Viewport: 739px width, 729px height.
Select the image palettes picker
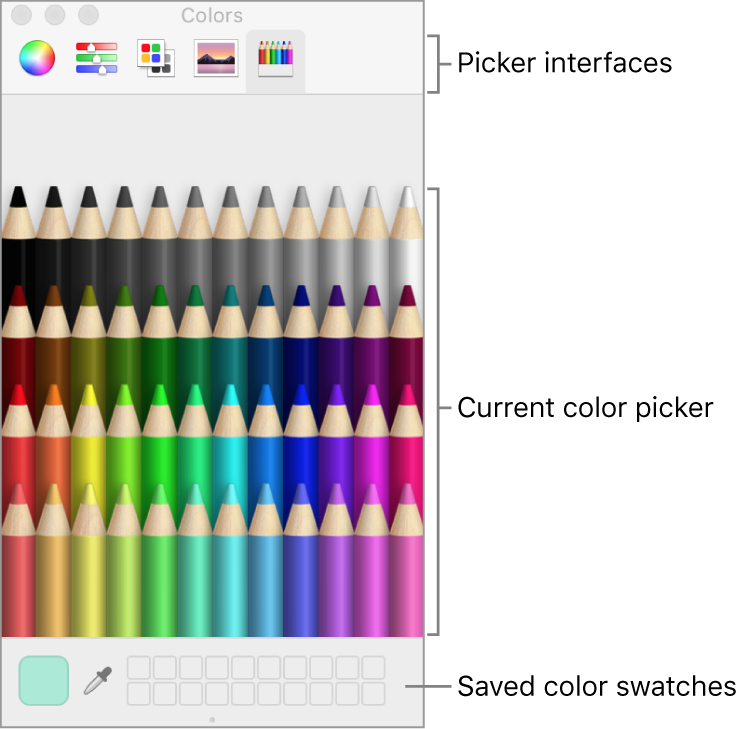pyautogui.click(x=215, y=59)
